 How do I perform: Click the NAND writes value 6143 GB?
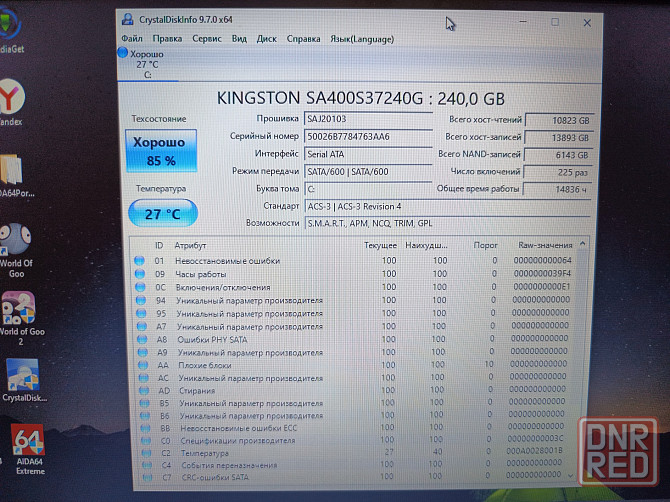558,155
